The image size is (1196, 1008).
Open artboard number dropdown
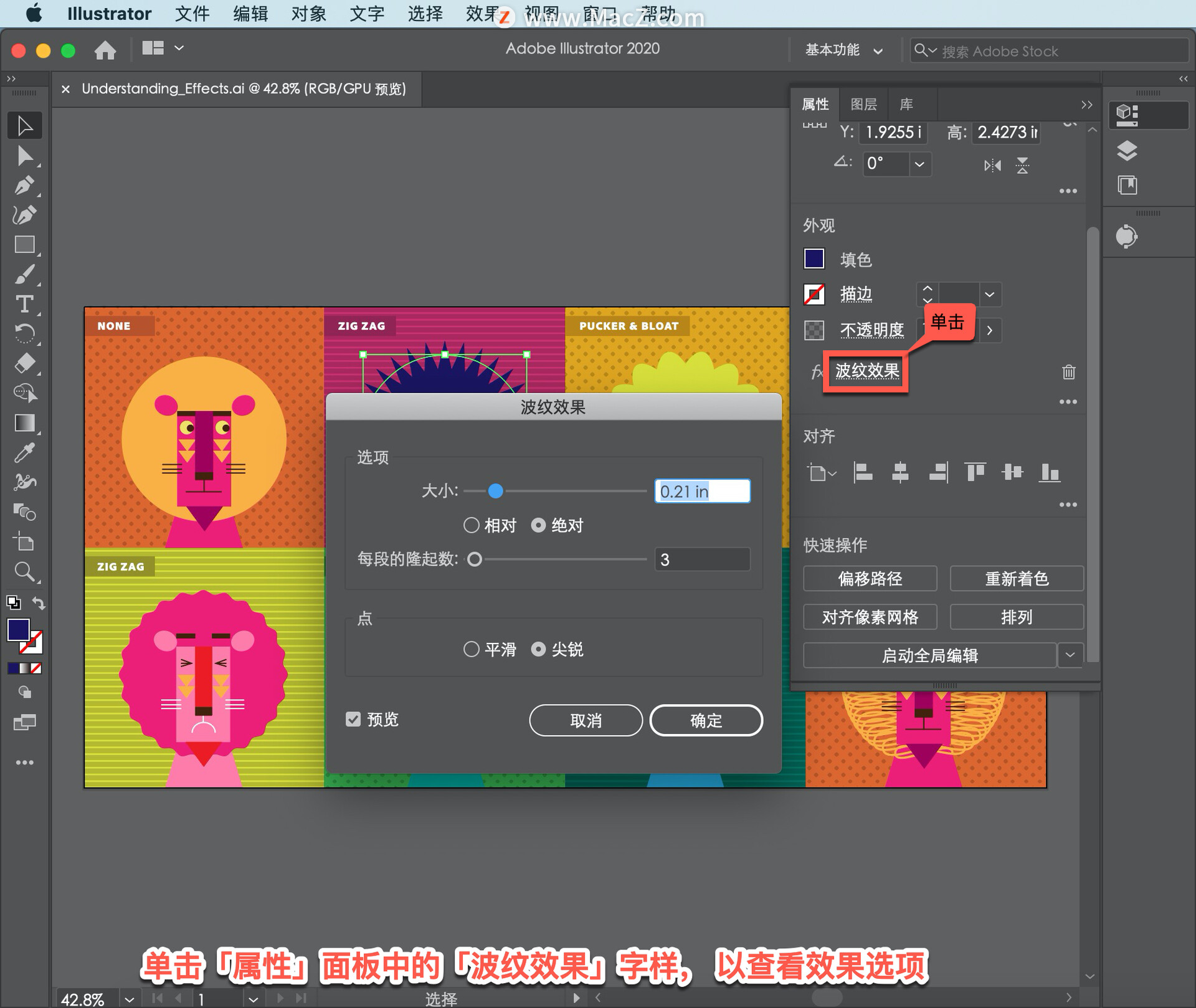click(x=253, y=999)
